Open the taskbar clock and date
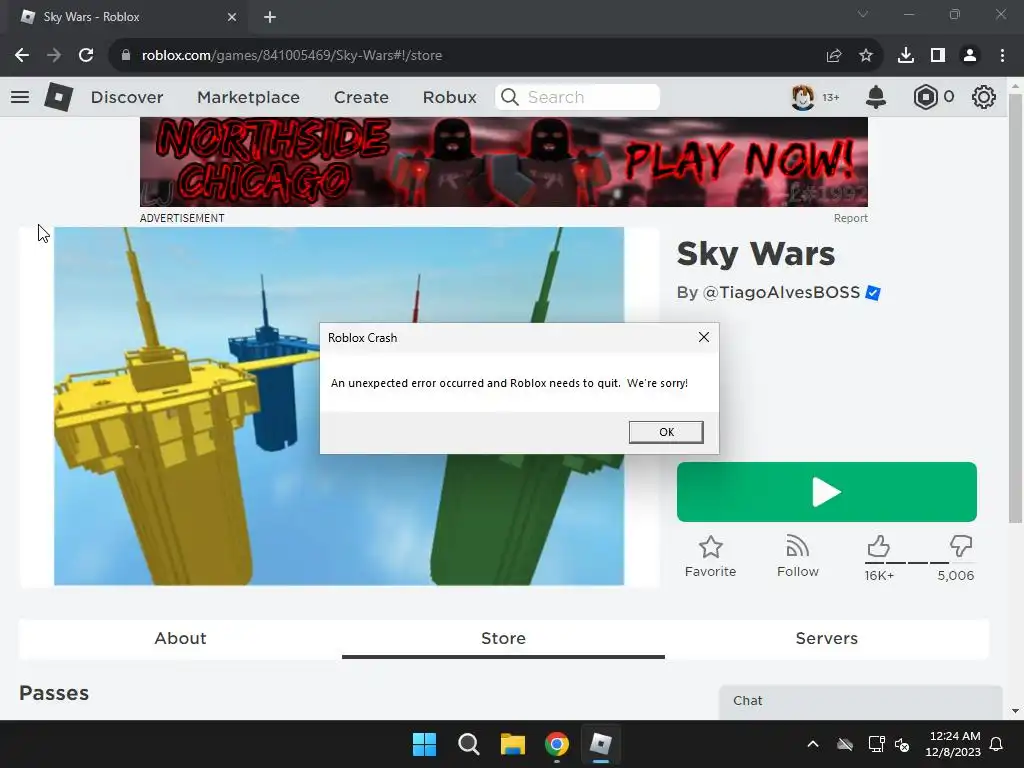 coord(953,744)
